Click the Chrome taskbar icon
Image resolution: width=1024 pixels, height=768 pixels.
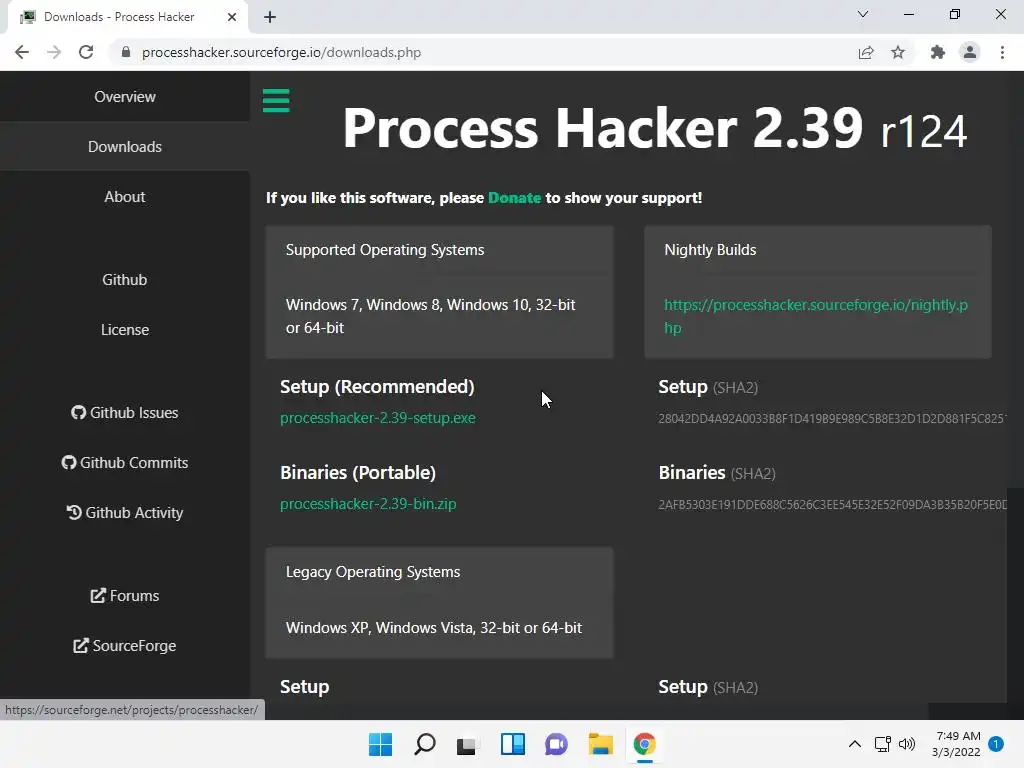click(x=645, y=744)
